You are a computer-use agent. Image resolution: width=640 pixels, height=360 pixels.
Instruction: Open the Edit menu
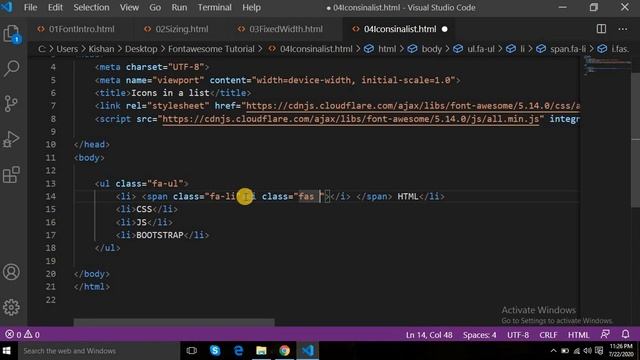[x=55, y=7]
